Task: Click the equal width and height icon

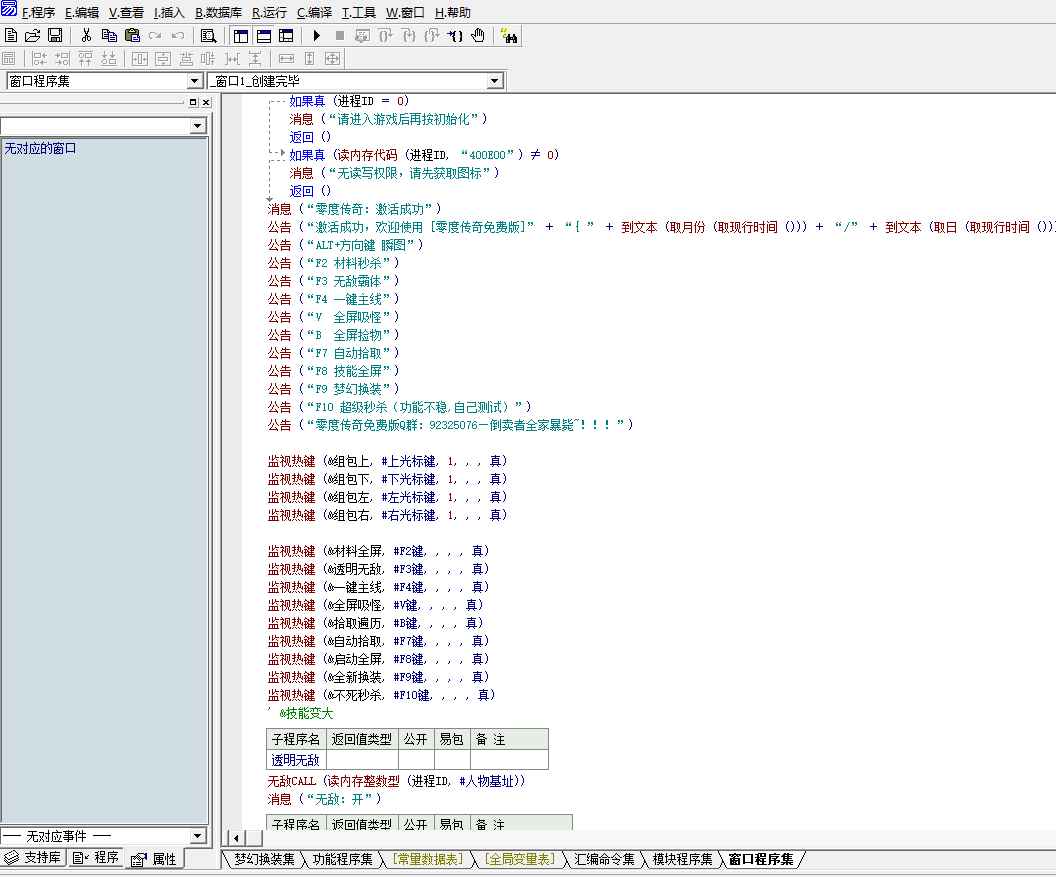Action: click(x=333, y=59)
